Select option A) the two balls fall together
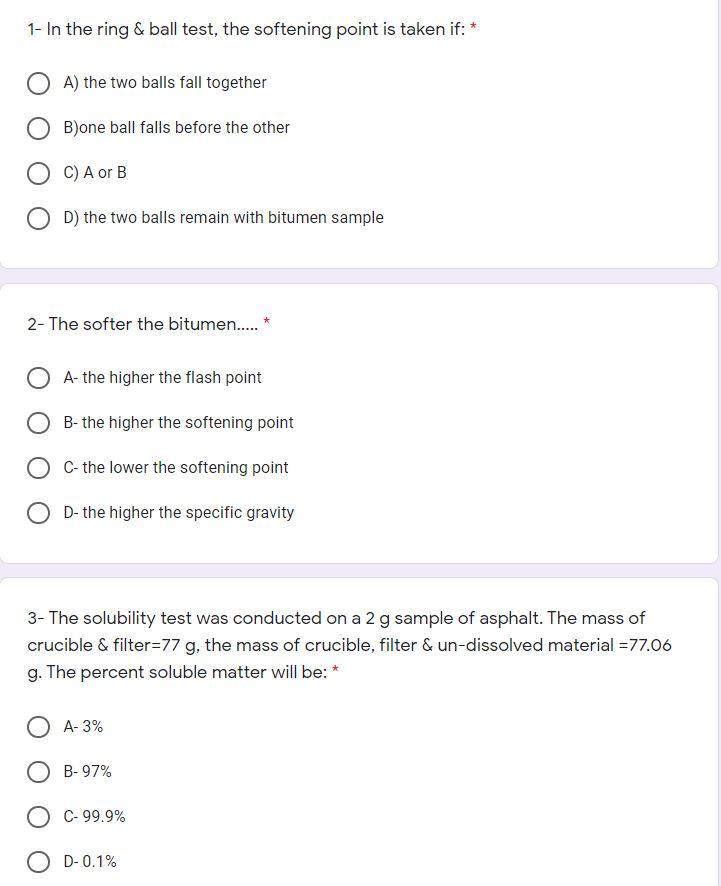Screen dimensions: 721x886 [39, 83]
